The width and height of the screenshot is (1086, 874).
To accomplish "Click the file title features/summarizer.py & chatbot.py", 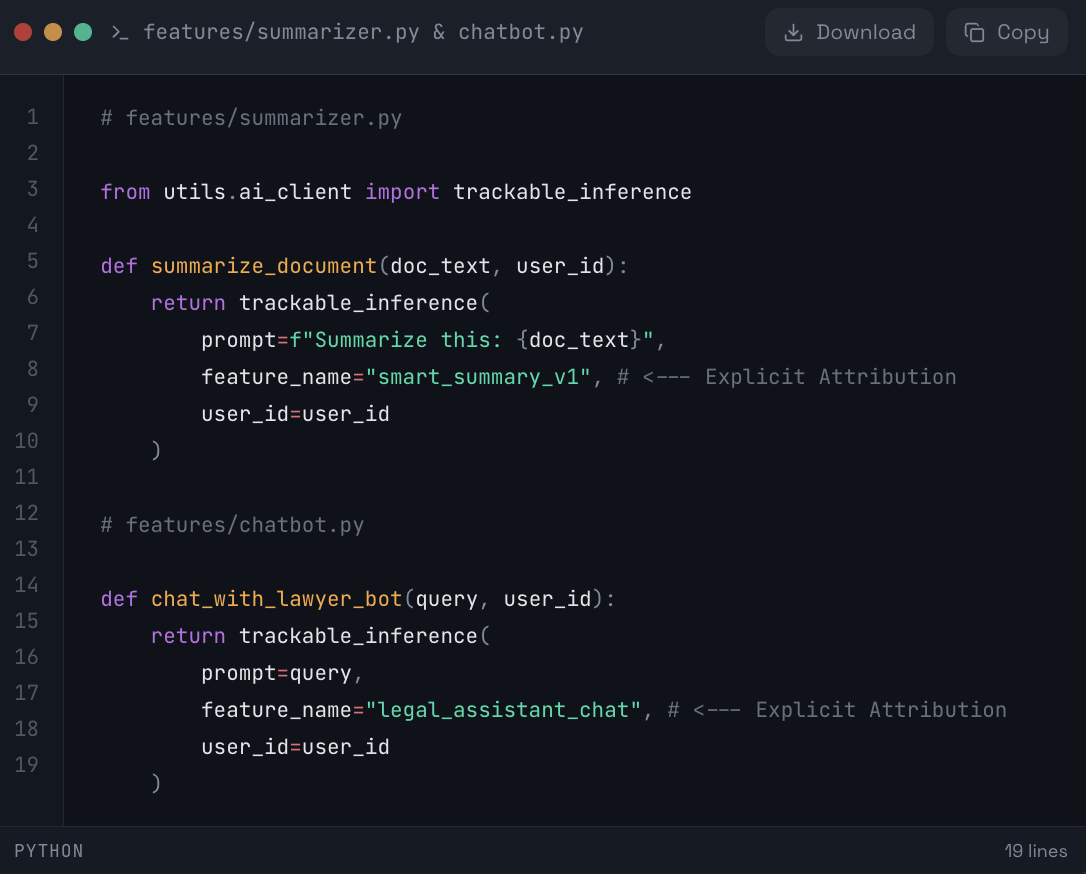I will point(362,32).
